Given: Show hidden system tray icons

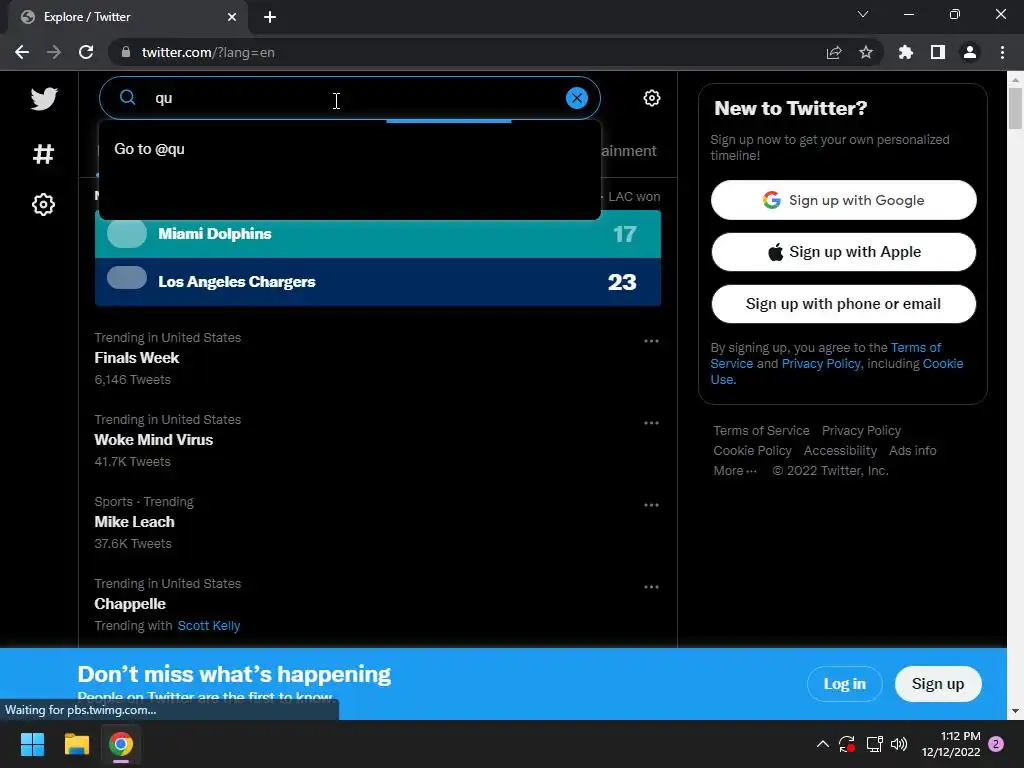Looking at the screenshot, I should pyautogui.click(x=823, y=744).
